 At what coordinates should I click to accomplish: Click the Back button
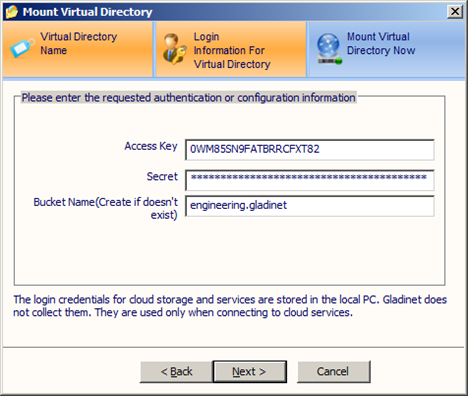176,371
